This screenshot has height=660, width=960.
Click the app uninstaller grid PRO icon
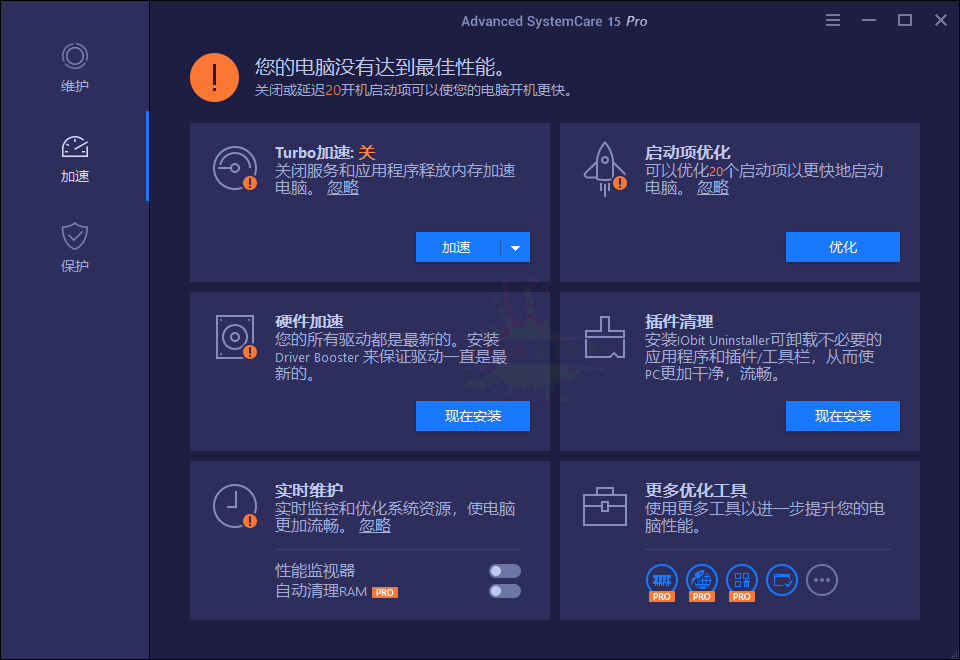coord(742,580)
